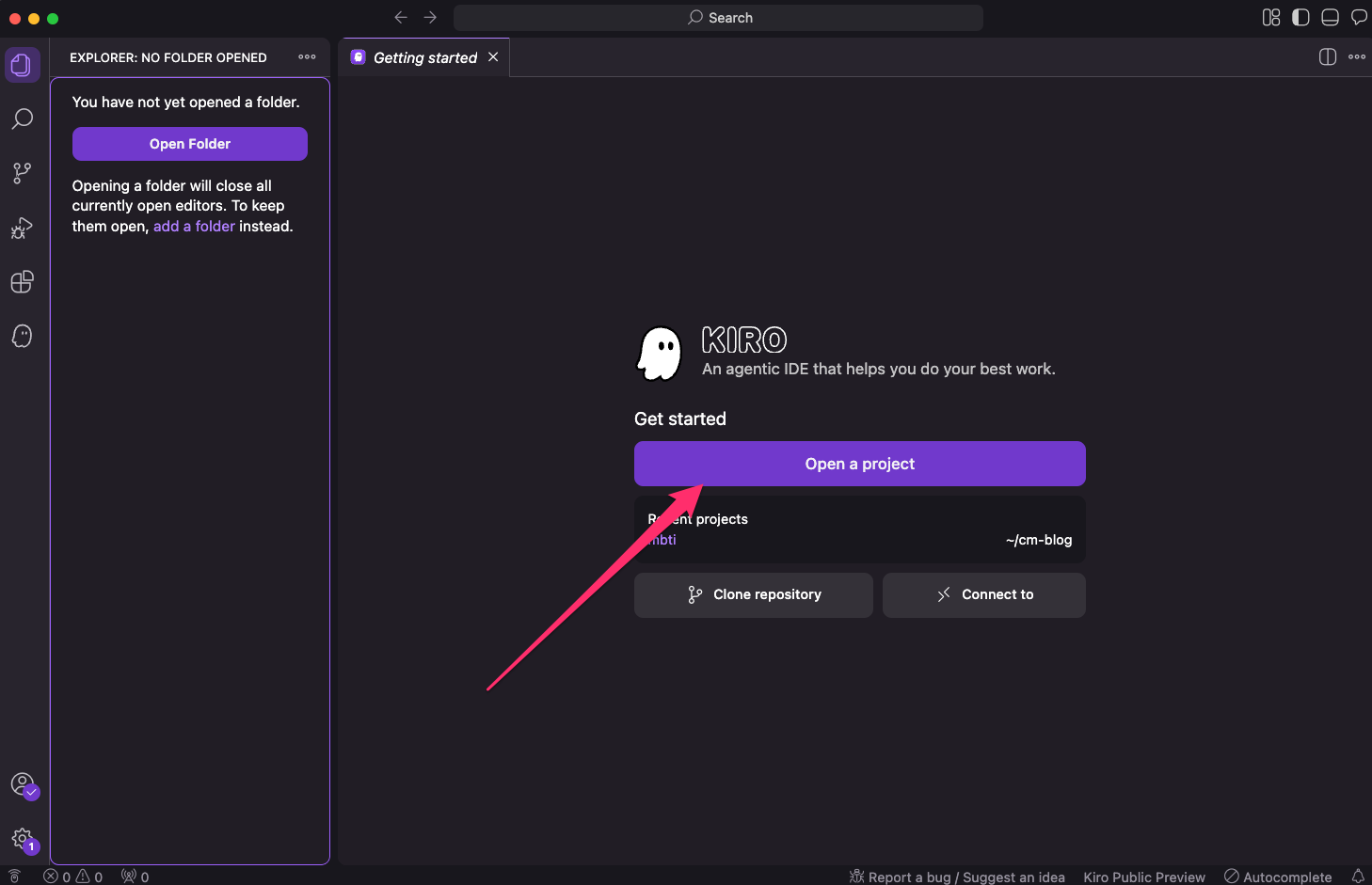Click Report a bug / Suggest an idea

point(957,877)
